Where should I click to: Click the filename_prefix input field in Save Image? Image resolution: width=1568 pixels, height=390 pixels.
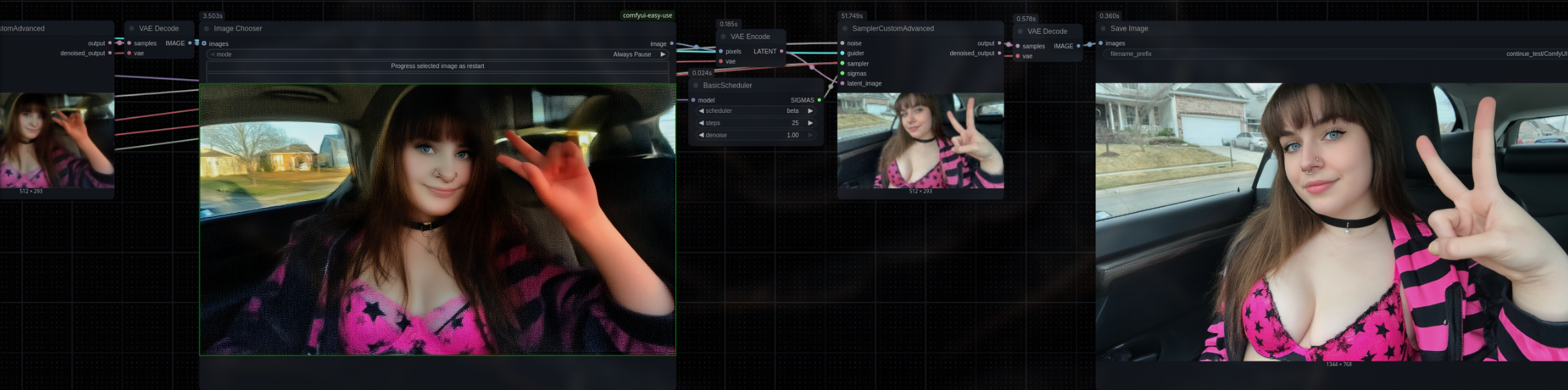pyautogui.click(x=1336, y=54)
